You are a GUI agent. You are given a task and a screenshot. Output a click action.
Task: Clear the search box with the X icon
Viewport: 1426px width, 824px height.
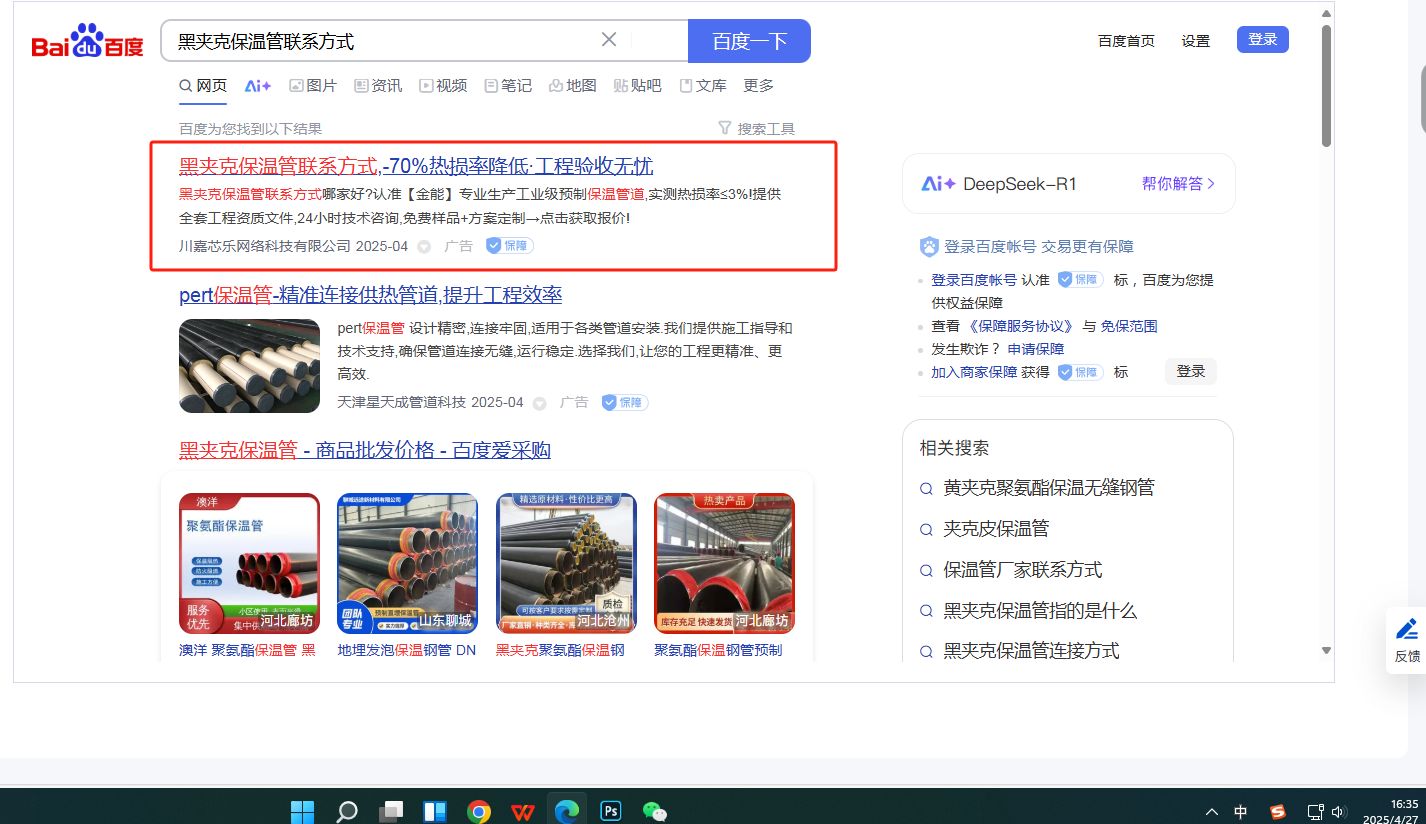[609, 40]
